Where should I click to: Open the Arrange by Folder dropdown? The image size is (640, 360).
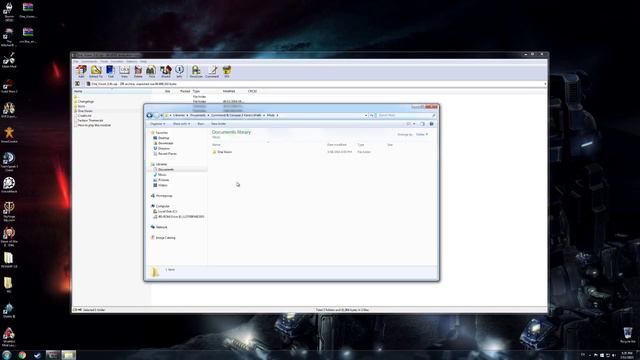[422, 134]
